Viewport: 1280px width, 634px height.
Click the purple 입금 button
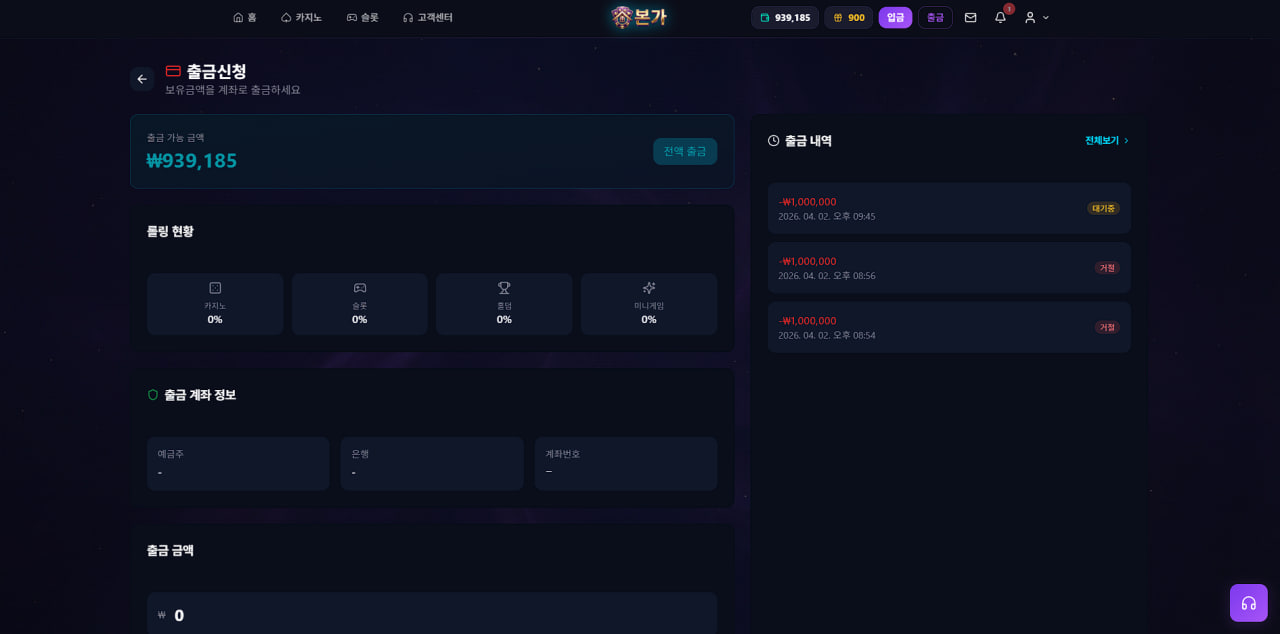[x=895, y=17]
